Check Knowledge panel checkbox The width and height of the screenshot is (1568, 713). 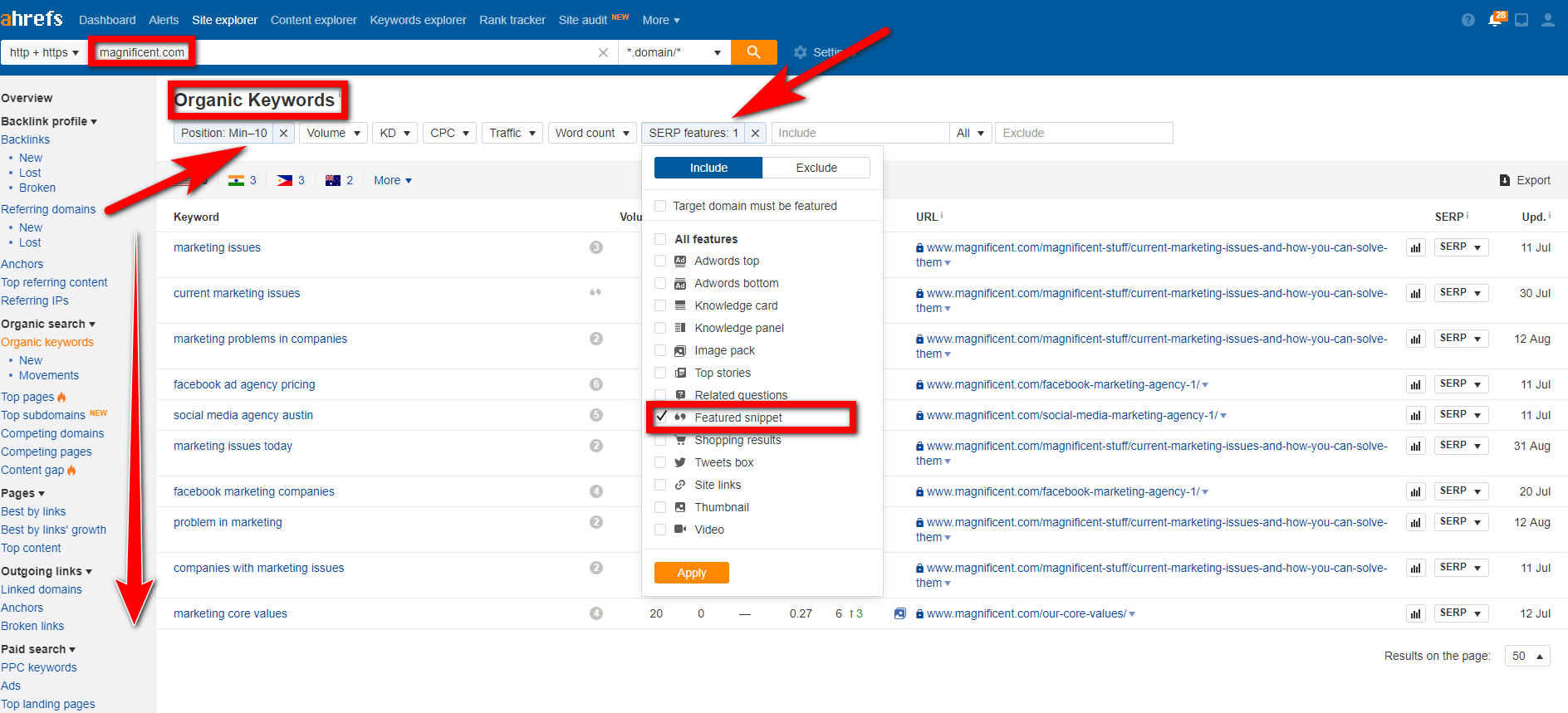click(x=660, y=328)
